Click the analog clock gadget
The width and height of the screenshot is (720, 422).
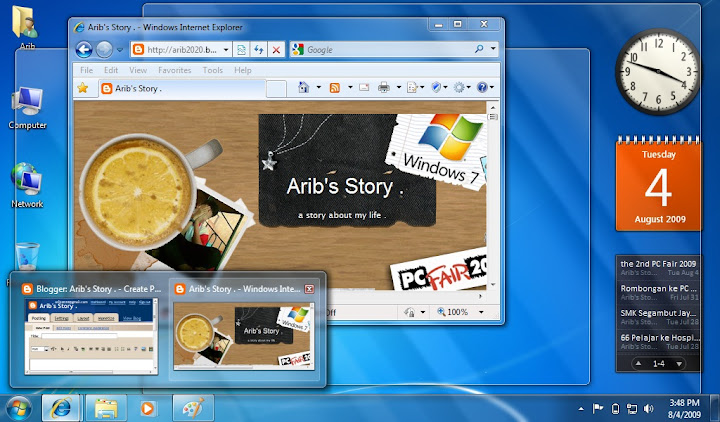tap(658, 71)
